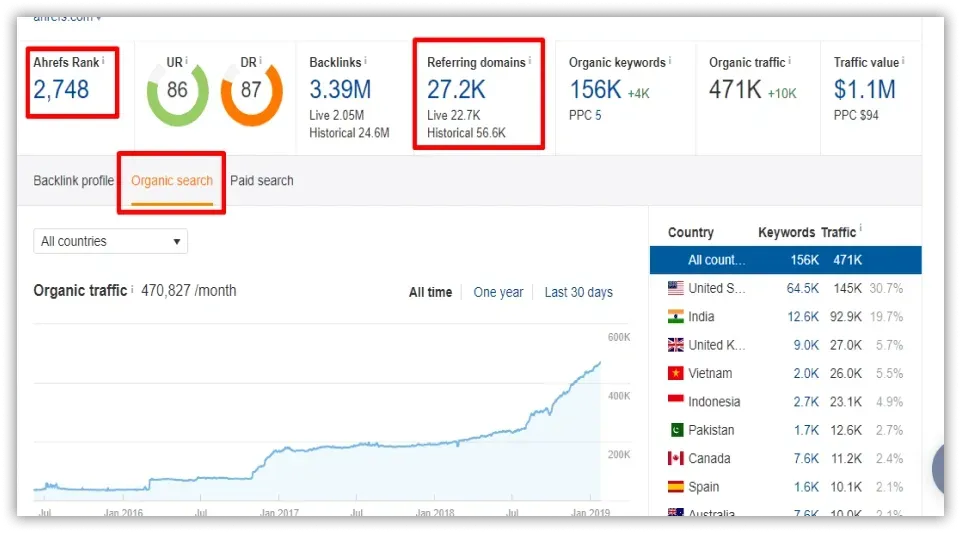Click the UR 86 gauge

177,93
